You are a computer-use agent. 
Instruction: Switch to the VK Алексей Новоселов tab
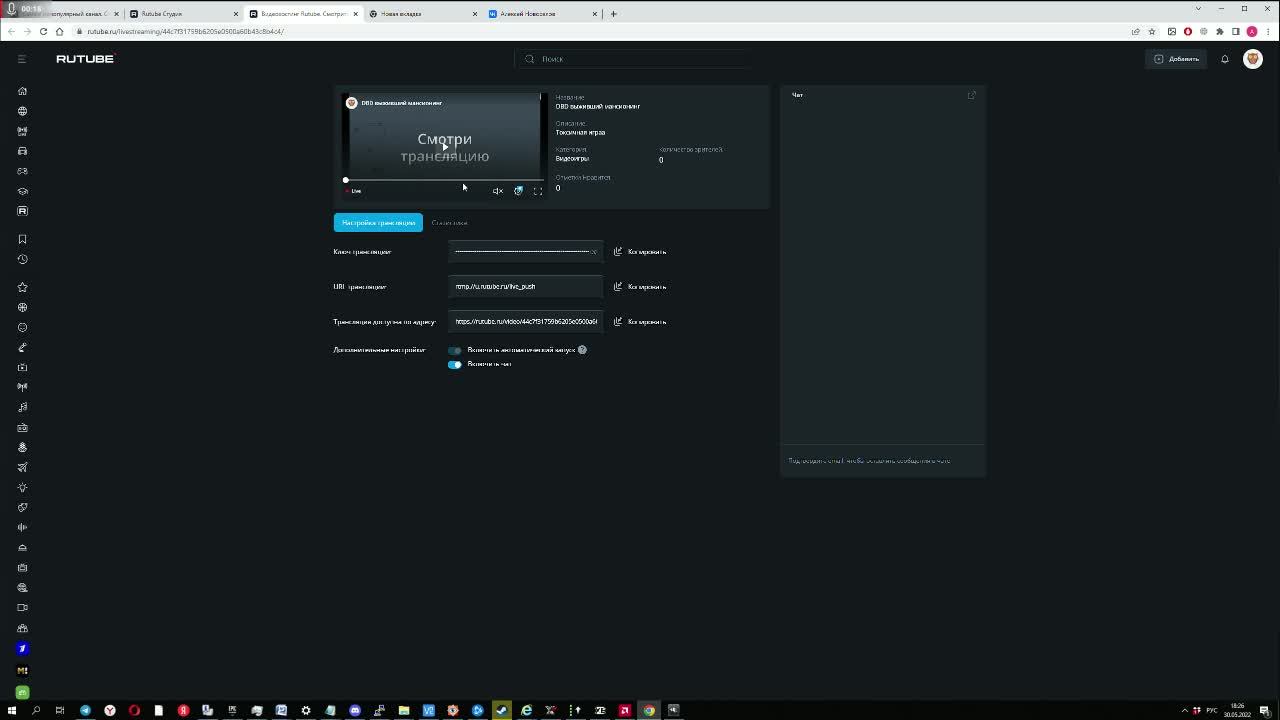(542, 14)
